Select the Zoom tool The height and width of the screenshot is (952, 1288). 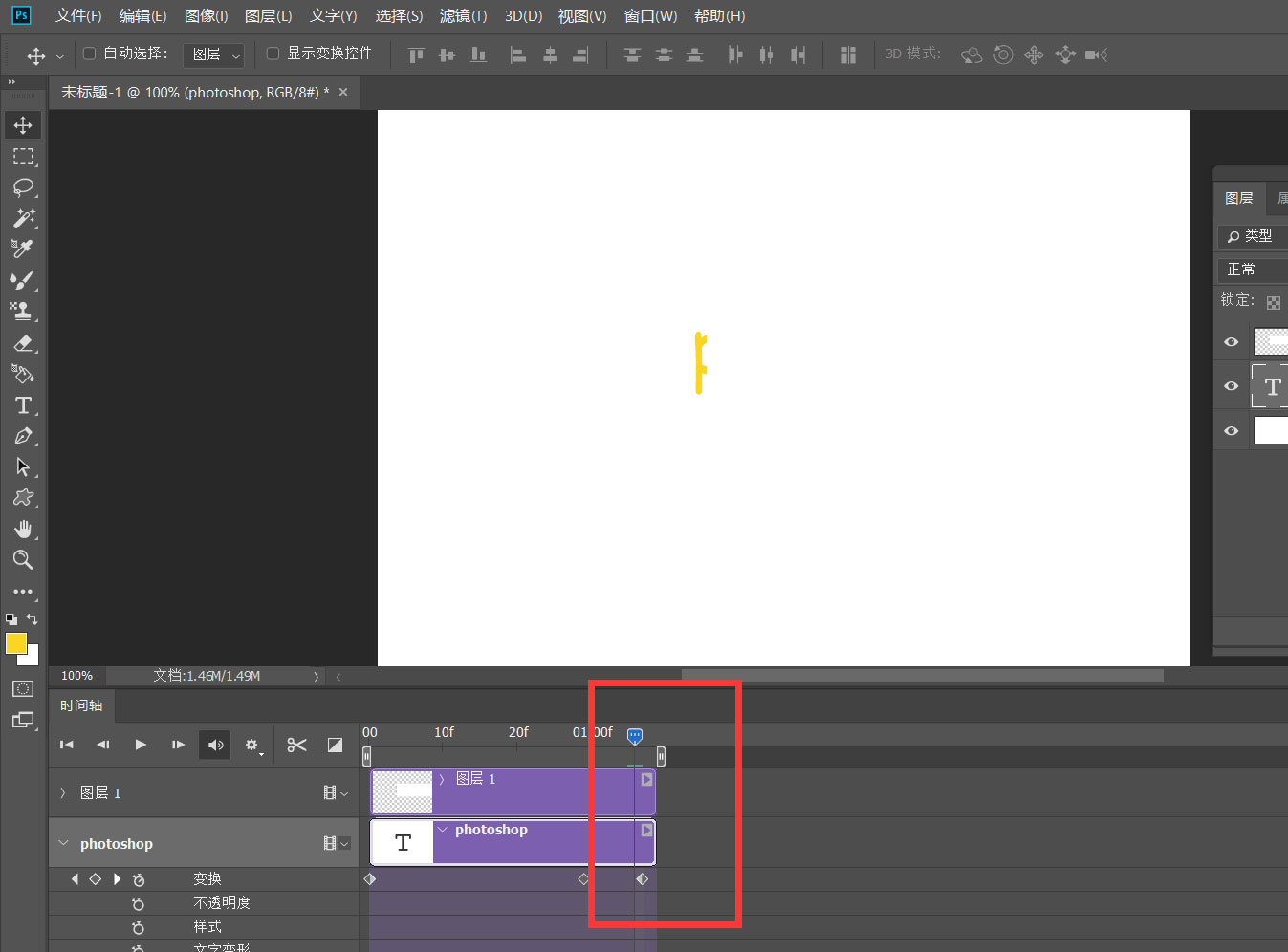coord(23,560)
